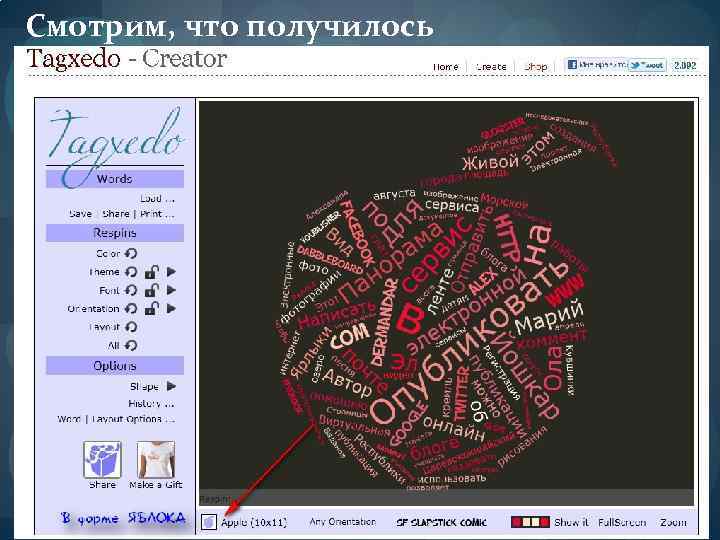Click the Save link
This screenshot has width=720, height=540.
point(80,214)
